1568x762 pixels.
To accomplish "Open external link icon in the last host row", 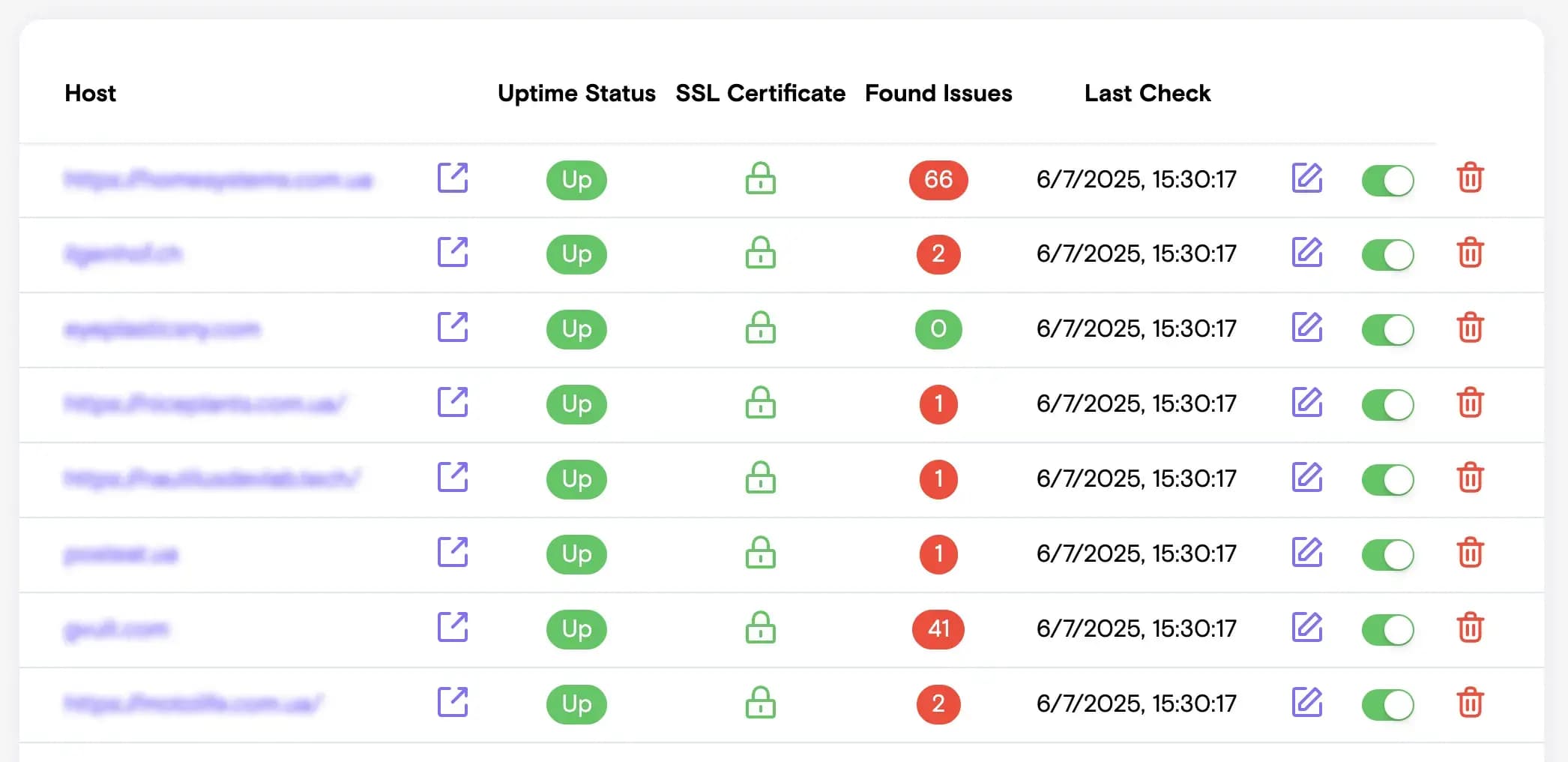I will coord(453,703).
